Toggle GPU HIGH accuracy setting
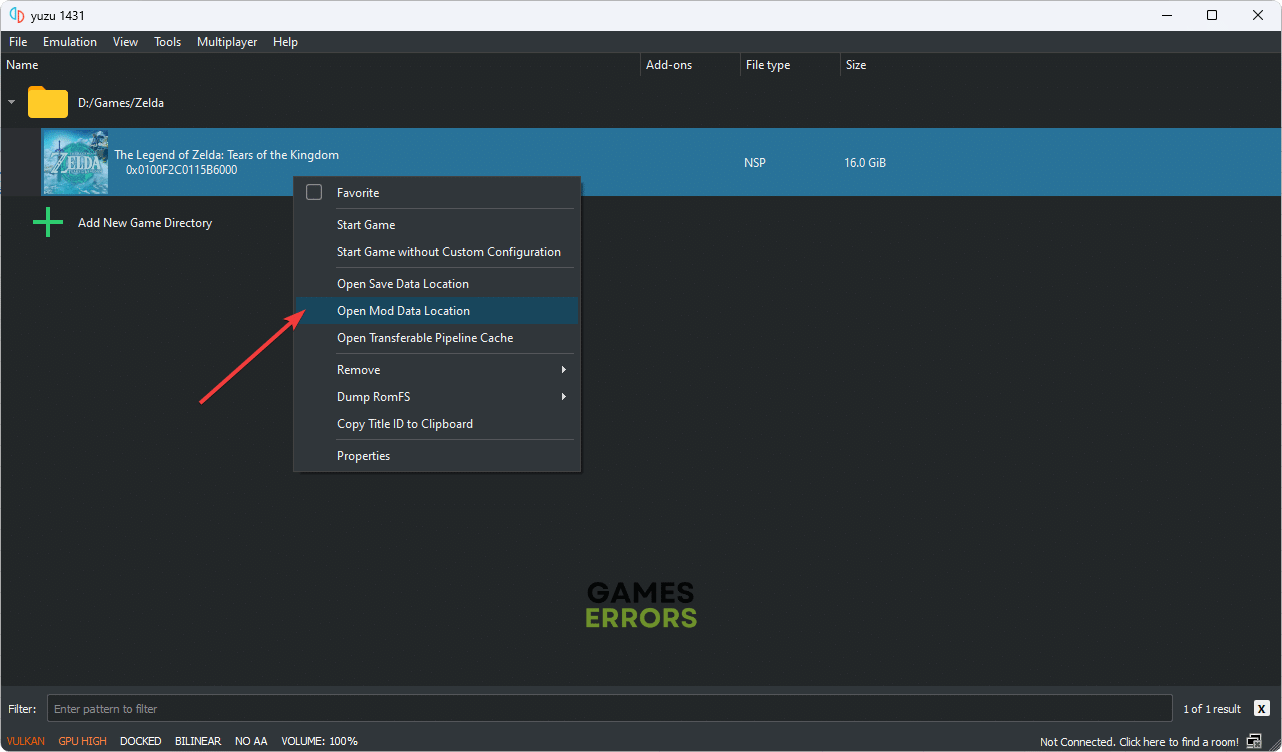Screen dimensions: 1282x752 [82, 741]
